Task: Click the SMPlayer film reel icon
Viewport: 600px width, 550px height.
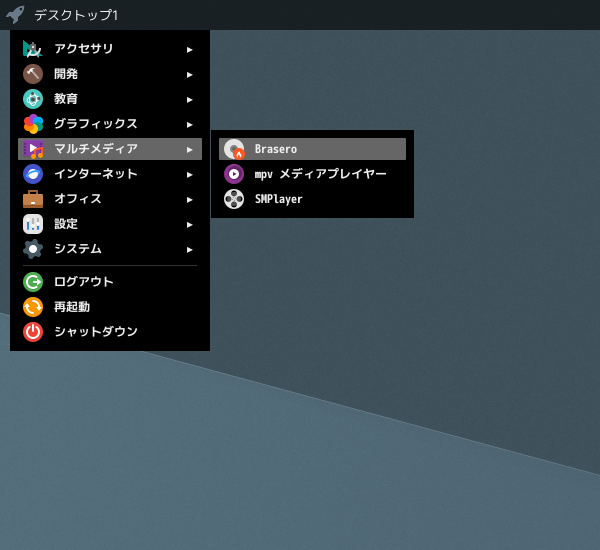Action: coord(234,199)
